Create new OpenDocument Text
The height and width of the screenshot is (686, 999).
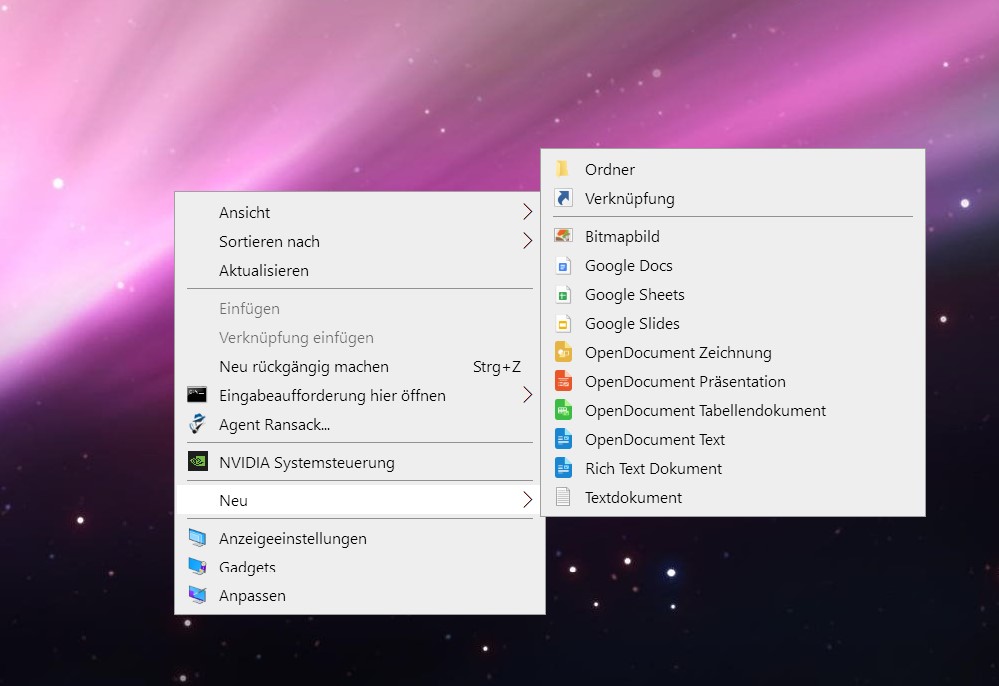click(x=733, y=439)
